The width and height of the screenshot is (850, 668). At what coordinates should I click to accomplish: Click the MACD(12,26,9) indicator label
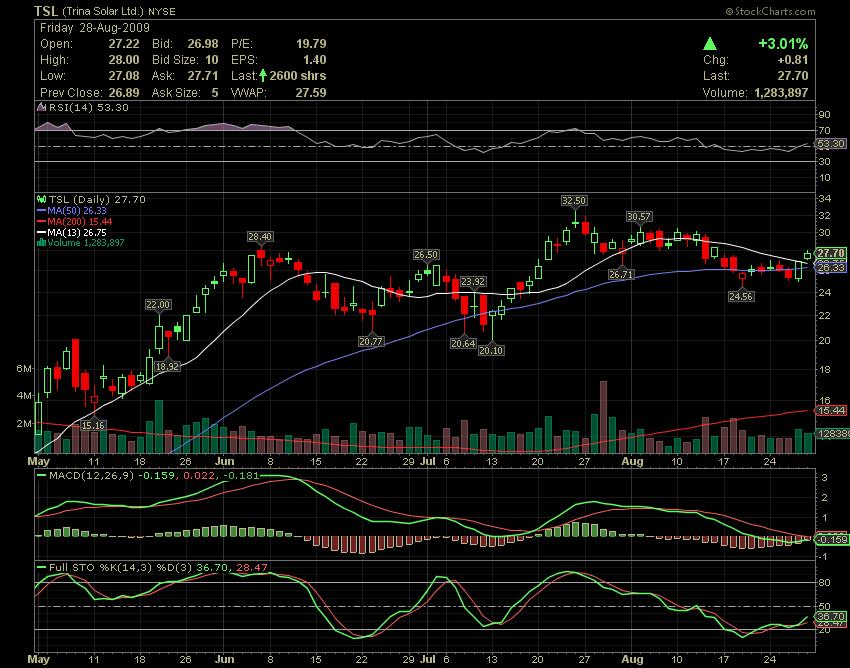(x=92, y=476)
